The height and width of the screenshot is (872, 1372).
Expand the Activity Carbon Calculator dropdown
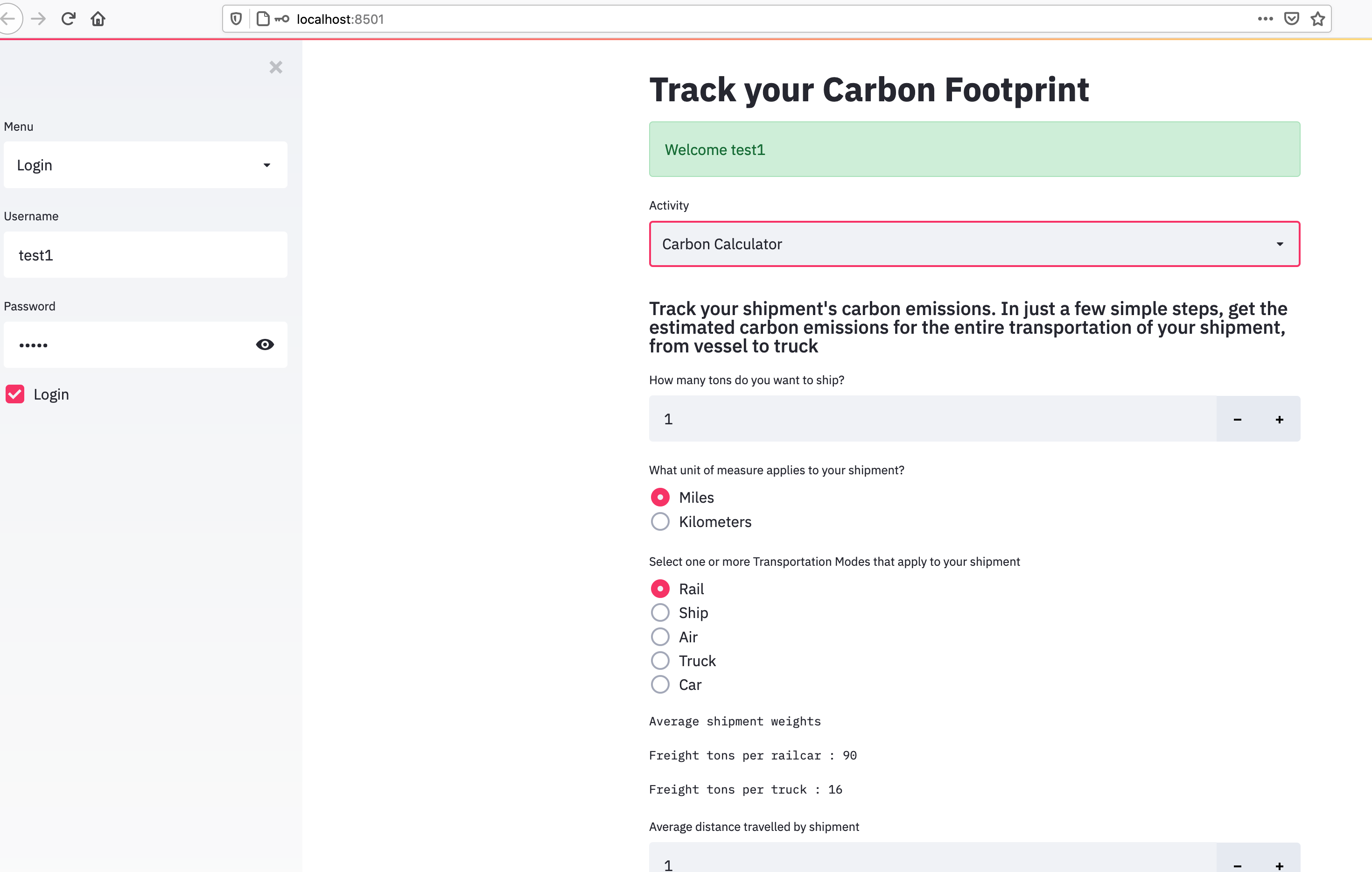974,244
